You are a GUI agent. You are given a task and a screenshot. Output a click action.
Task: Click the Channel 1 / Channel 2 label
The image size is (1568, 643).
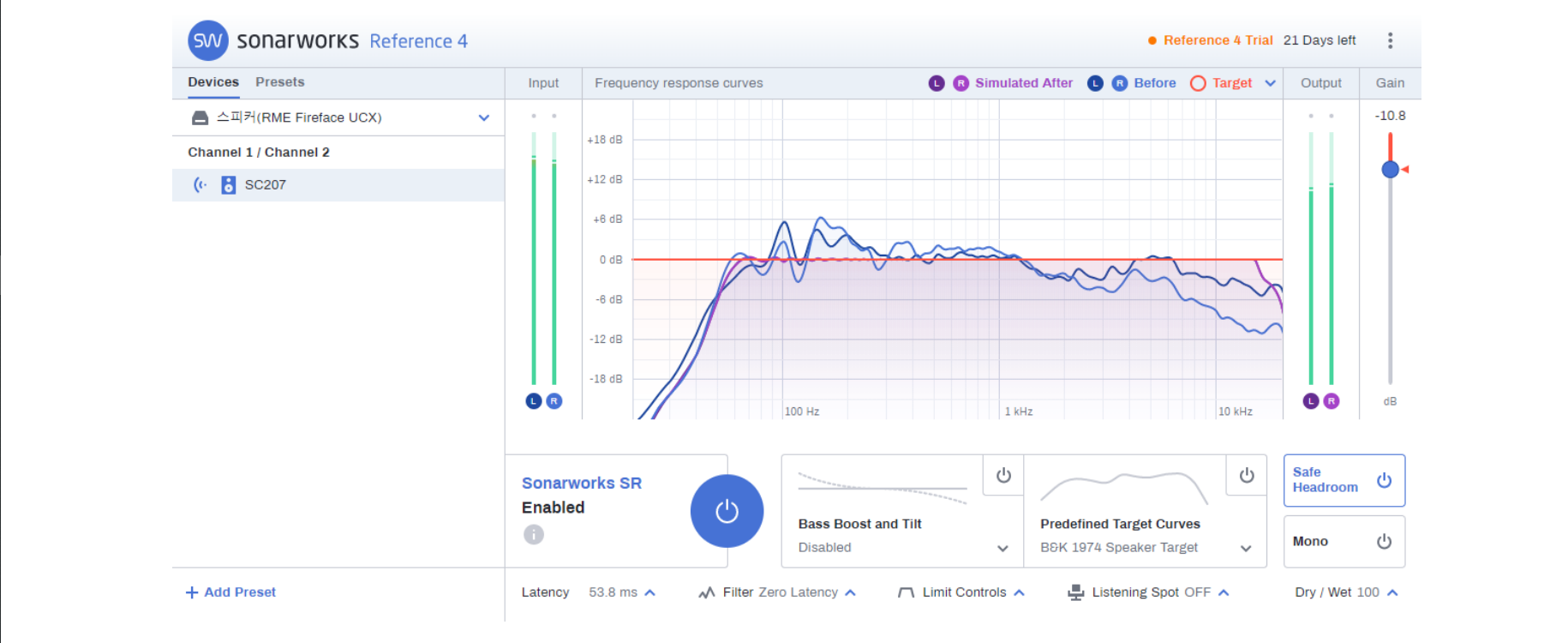point(259,153)
